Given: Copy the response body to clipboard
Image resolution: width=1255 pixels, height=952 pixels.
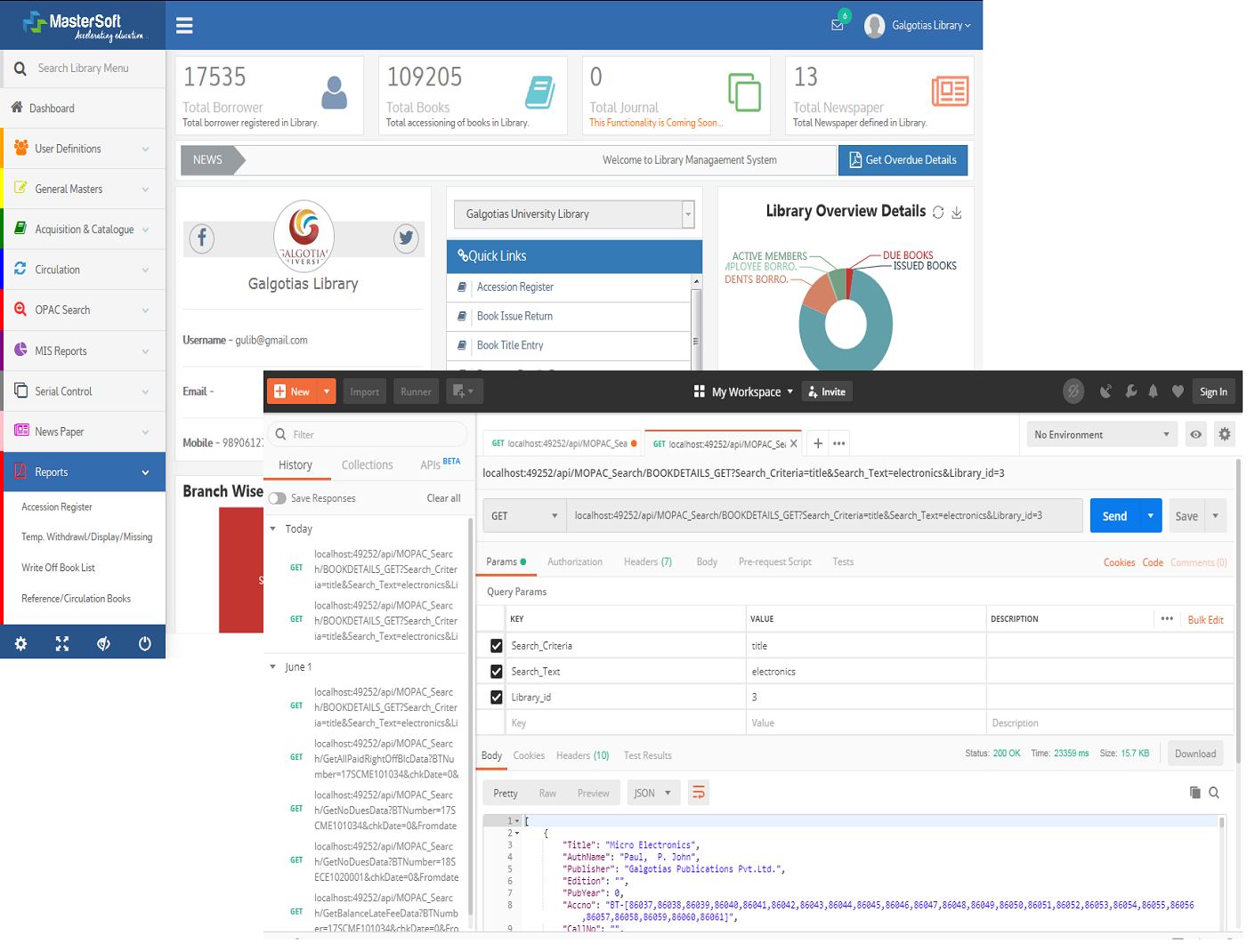Looking at the screenshot, I should point(1195,793).
